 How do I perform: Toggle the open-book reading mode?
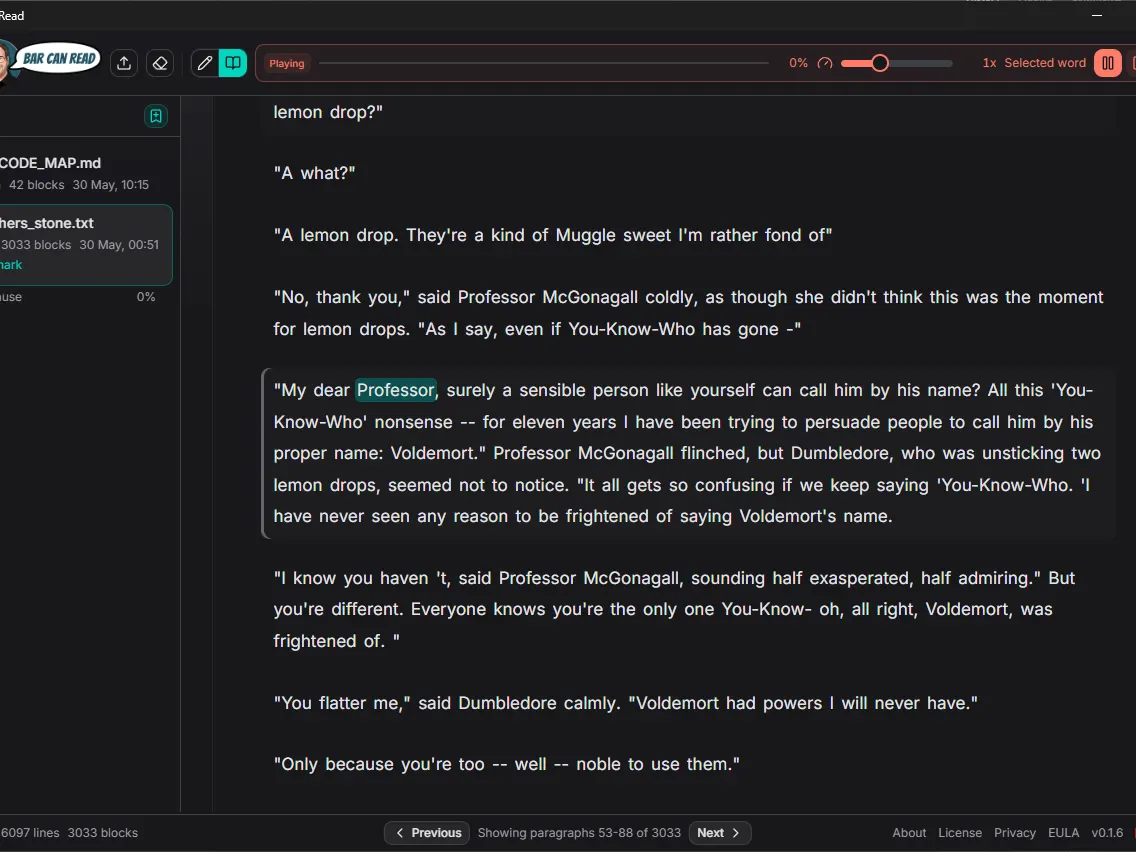point(233,63)
